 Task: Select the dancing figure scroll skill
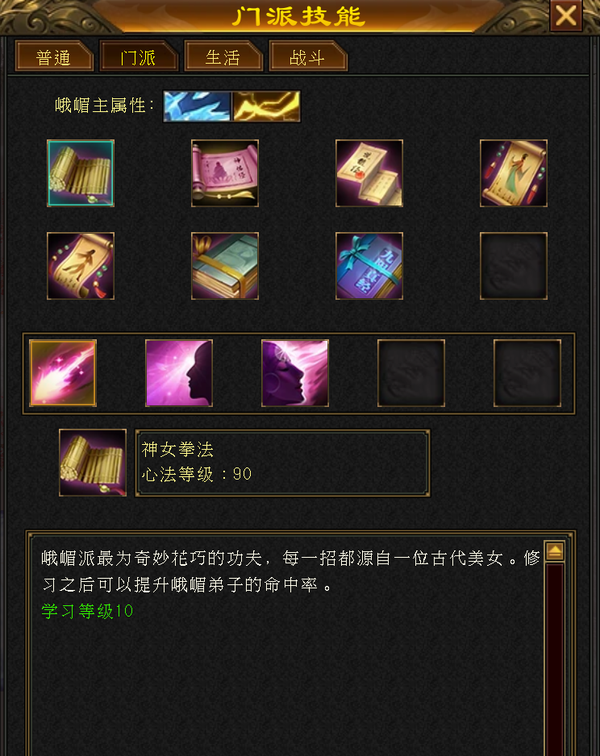[81, 266]
